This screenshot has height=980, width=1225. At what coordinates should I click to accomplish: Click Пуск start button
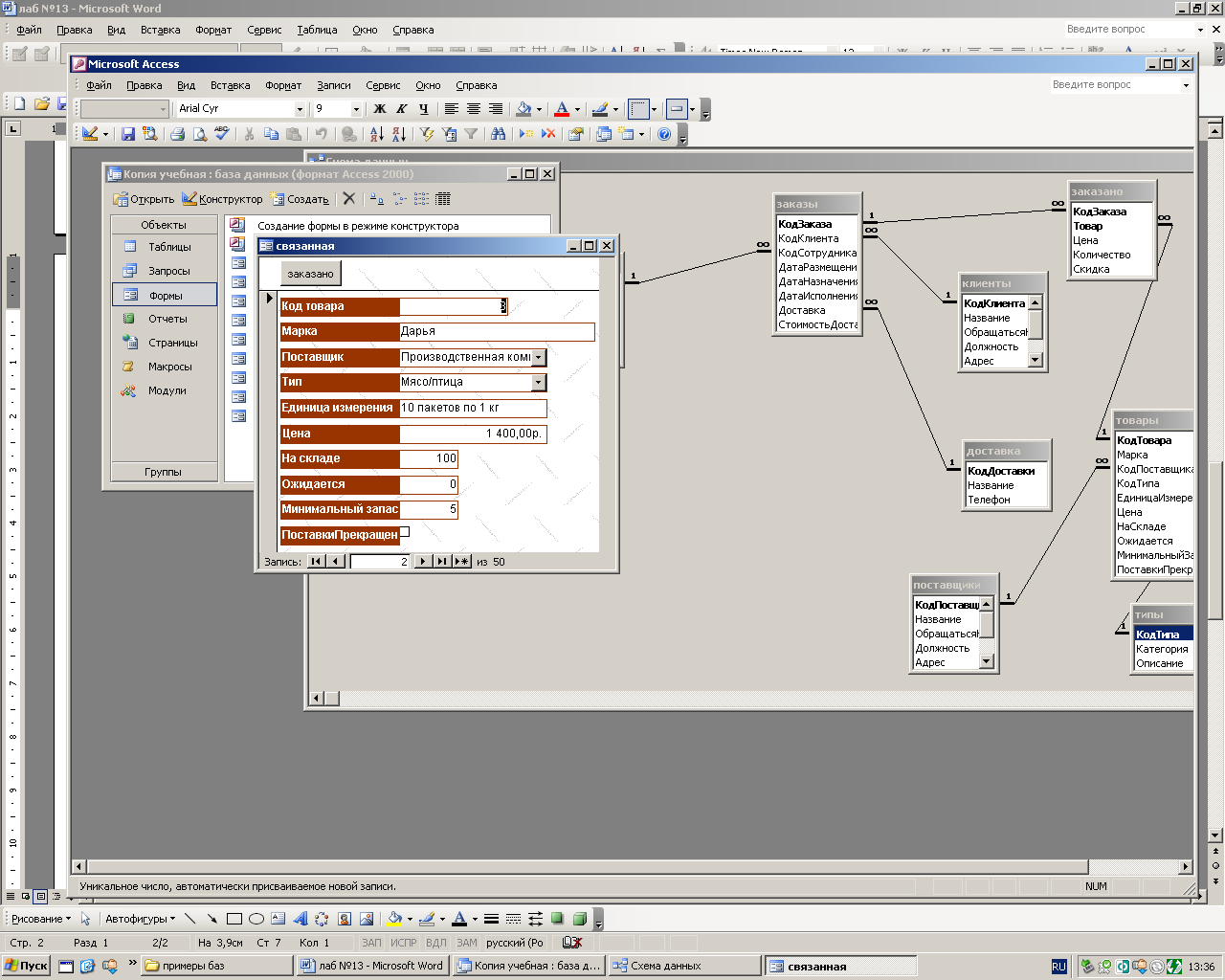click(x=26, y=966)
